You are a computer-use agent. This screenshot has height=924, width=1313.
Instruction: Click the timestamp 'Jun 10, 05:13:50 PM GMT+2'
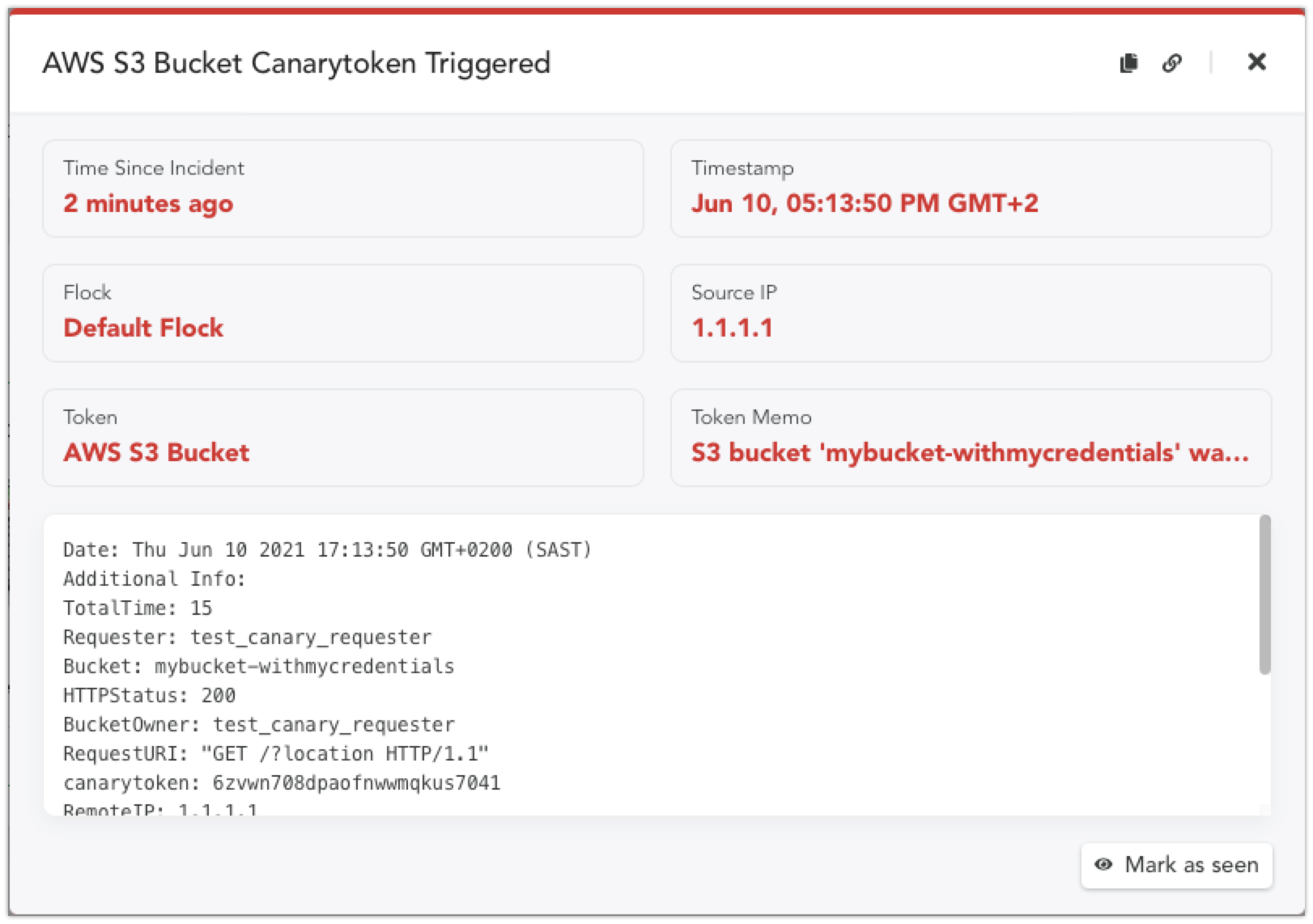click(865, 203)
